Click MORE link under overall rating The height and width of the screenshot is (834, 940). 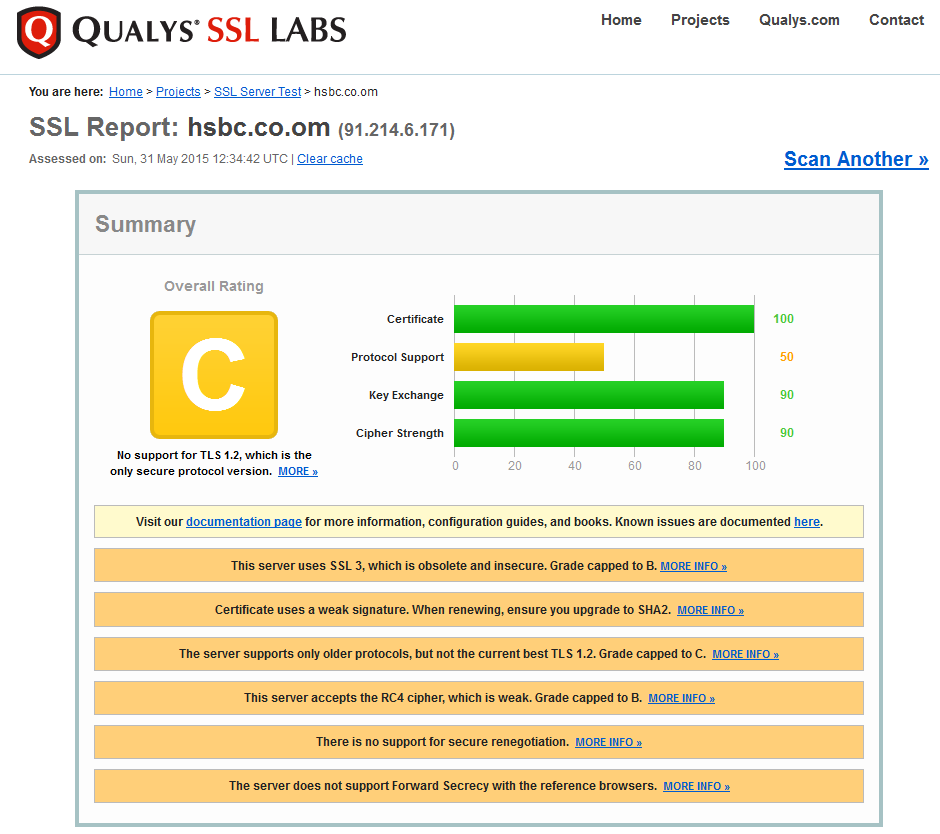pos(298,471)
